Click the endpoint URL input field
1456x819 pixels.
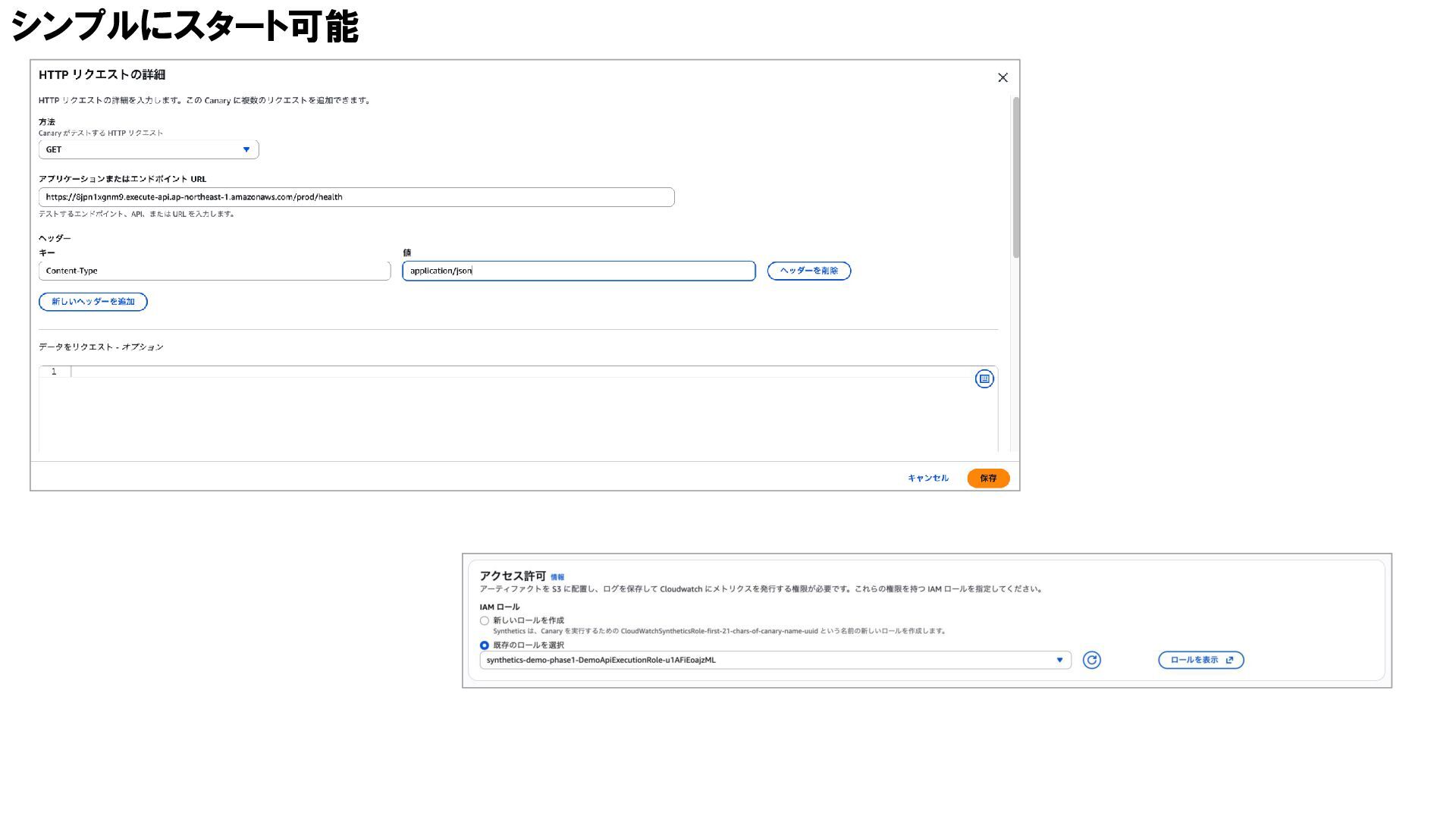(x=356, y=197)
